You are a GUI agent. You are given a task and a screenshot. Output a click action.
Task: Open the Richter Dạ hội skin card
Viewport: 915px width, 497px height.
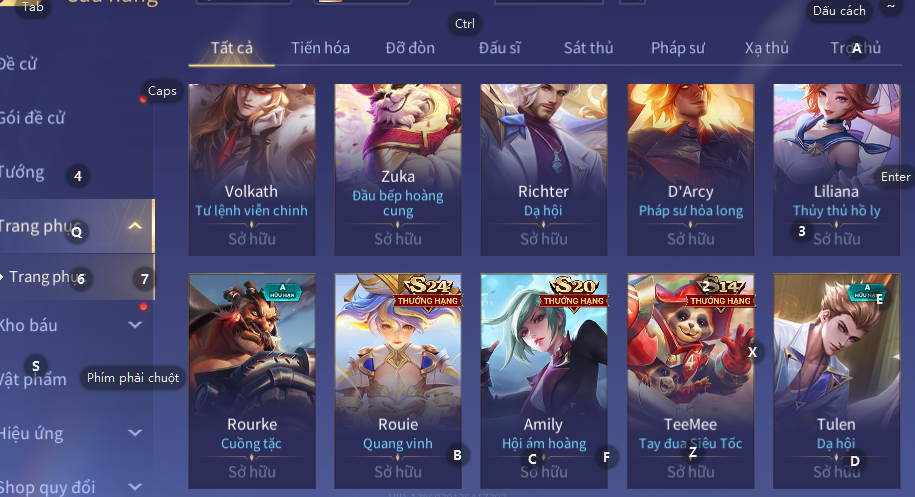pos(544,170)
